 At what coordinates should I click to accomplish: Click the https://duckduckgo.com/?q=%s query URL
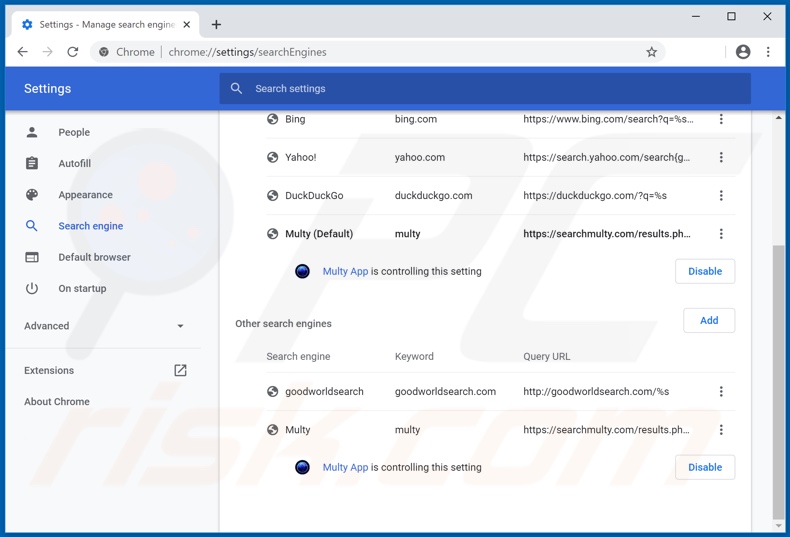click(x=595, y=195)
